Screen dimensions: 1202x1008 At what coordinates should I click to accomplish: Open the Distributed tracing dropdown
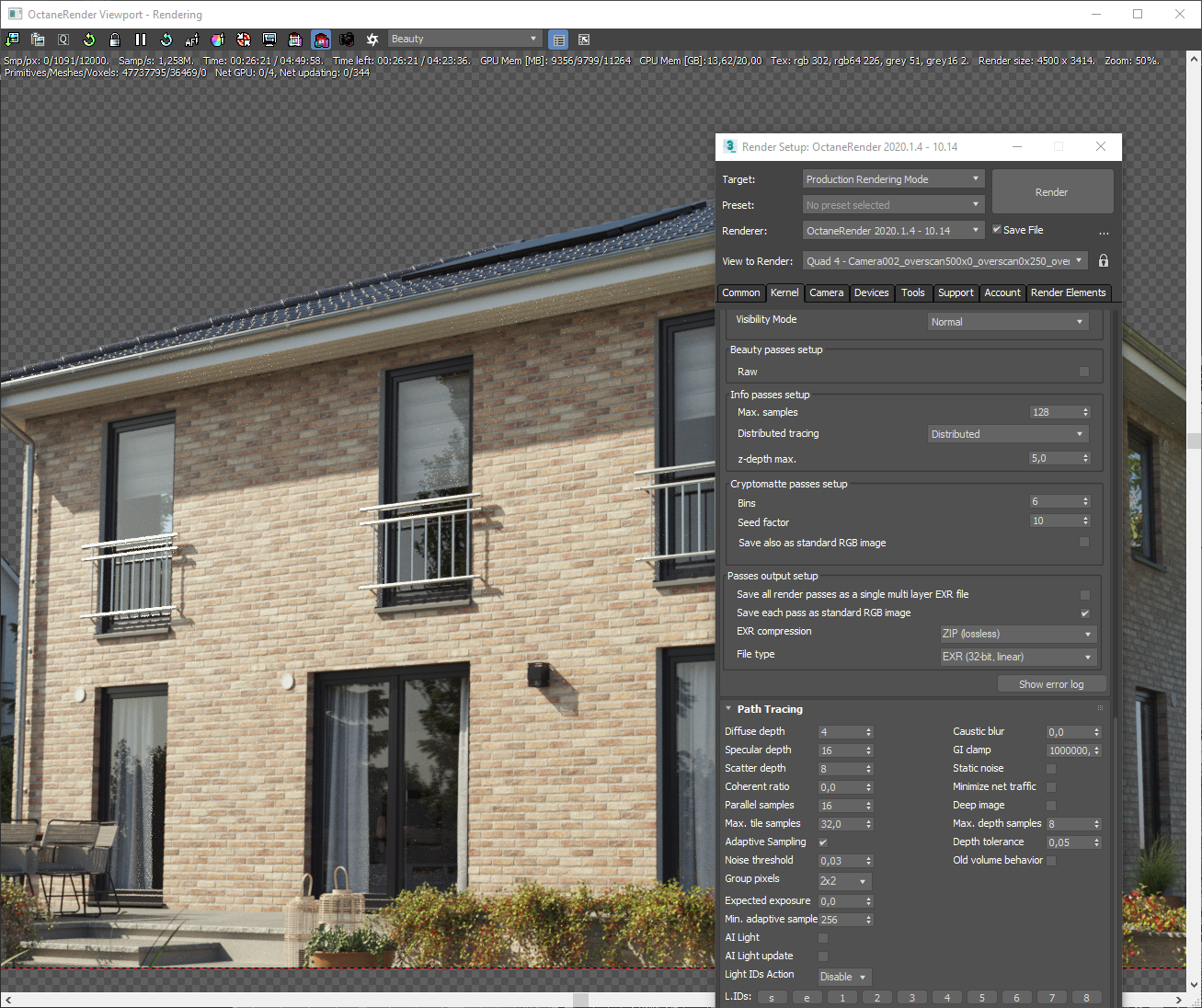point(1008,434)
